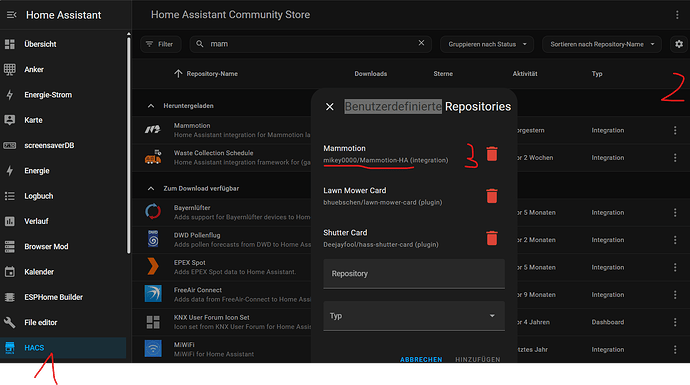Click the Browser Mod server icon
Viewport: 690px width, 385px height.
pos(10,246)
